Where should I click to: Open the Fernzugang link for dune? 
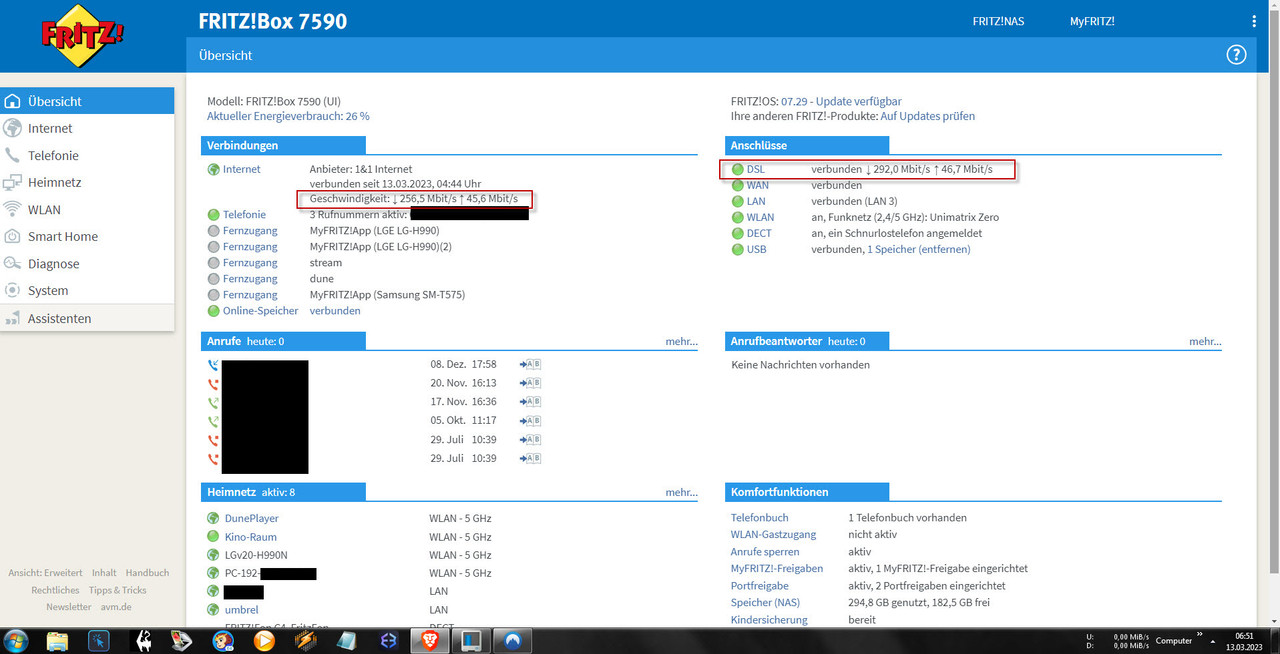pos(250,279)
